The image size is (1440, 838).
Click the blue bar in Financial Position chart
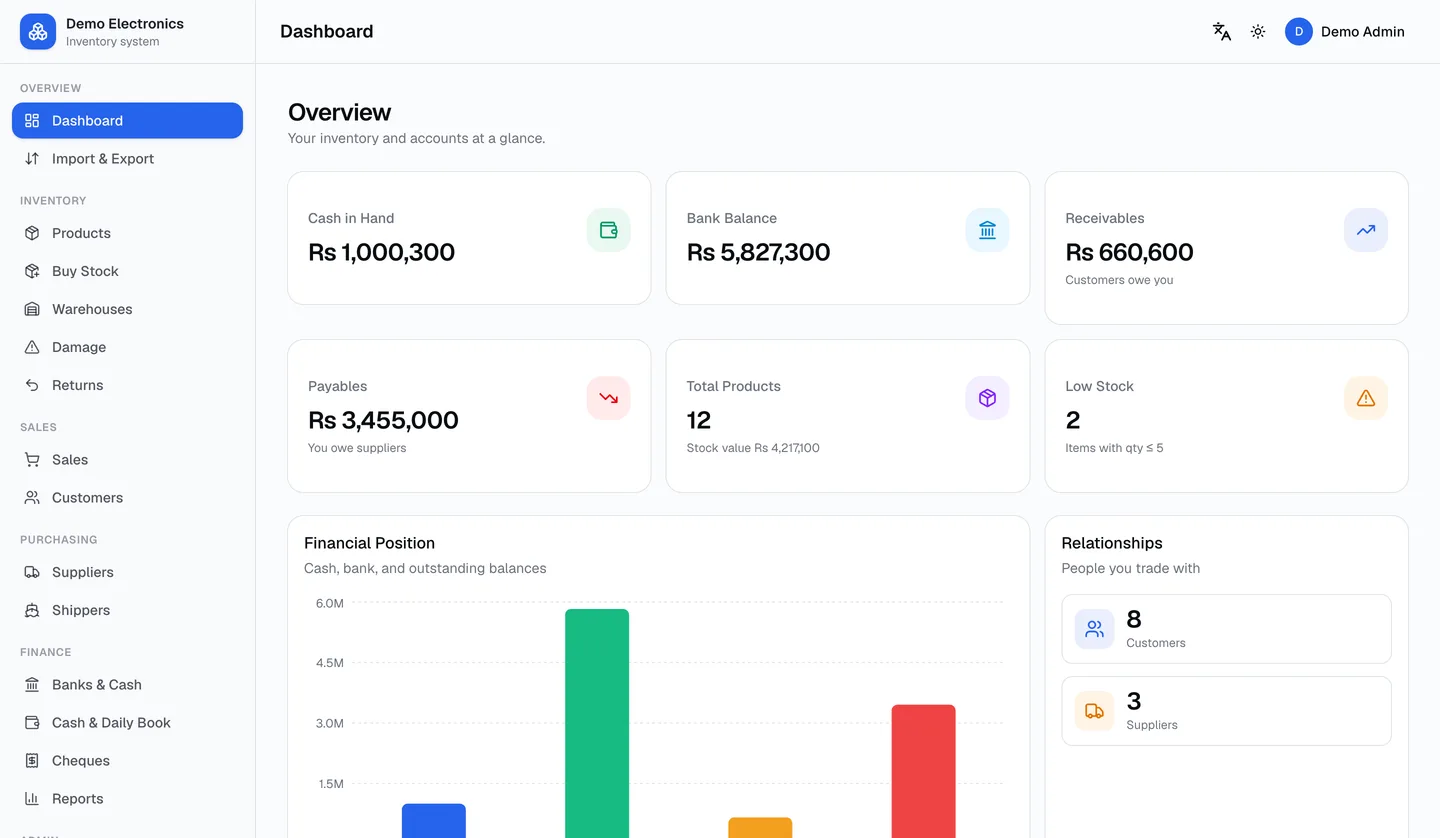(x=434, y=821)
